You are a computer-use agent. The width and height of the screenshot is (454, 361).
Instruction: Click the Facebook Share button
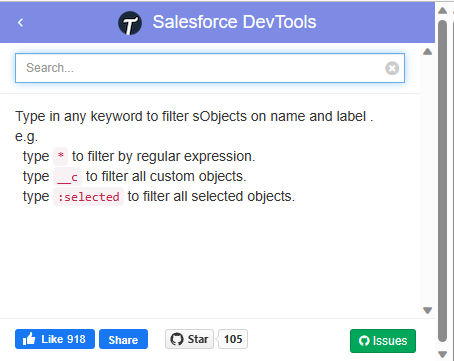(123, 339)
